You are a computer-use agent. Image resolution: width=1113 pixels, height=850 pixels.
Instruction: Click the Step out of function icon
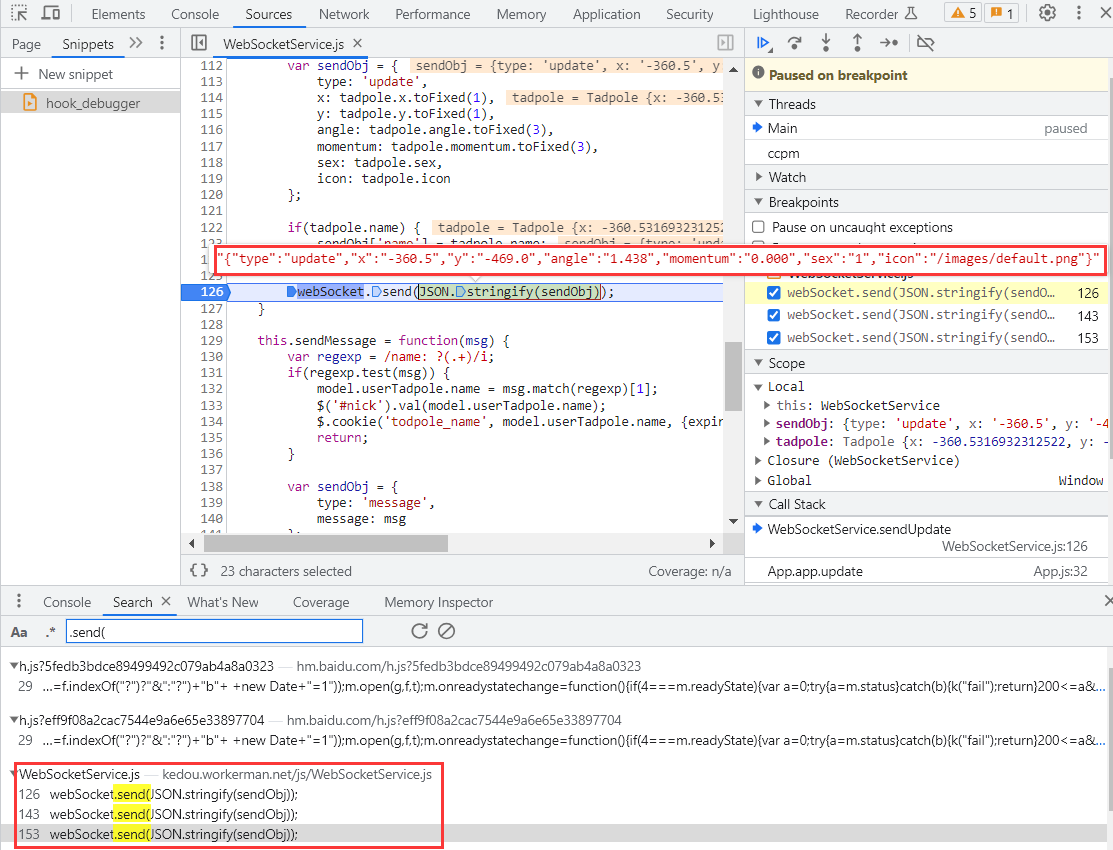857,43
